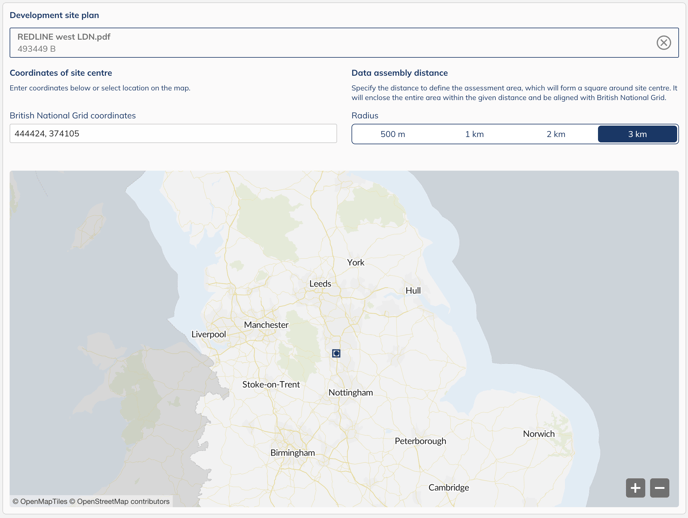Image resolution: width=688 pixels, height=518 pixels.
Task: Select the 500 m radius option
Action: tap(393, 134)
